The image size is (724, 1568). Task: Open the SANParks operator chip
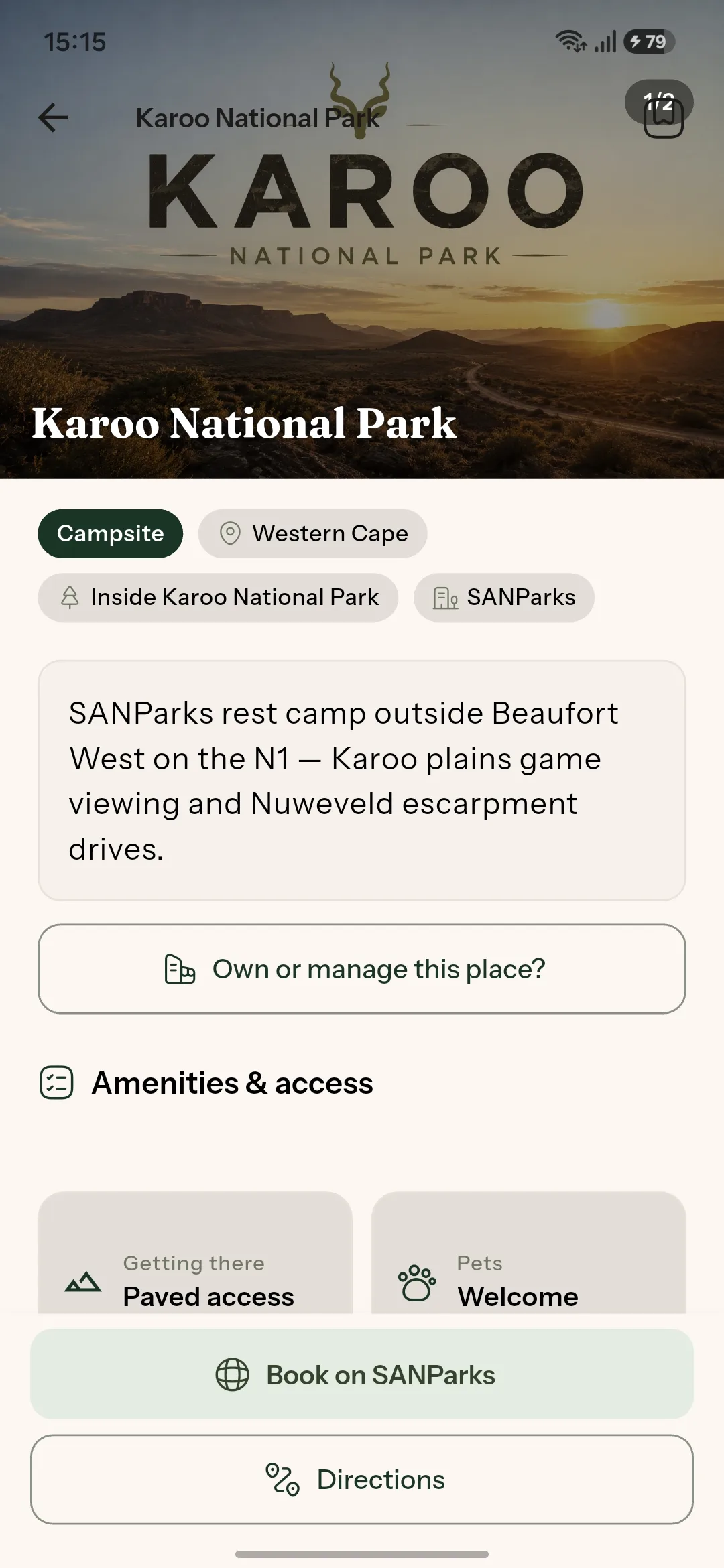point(504,598)
